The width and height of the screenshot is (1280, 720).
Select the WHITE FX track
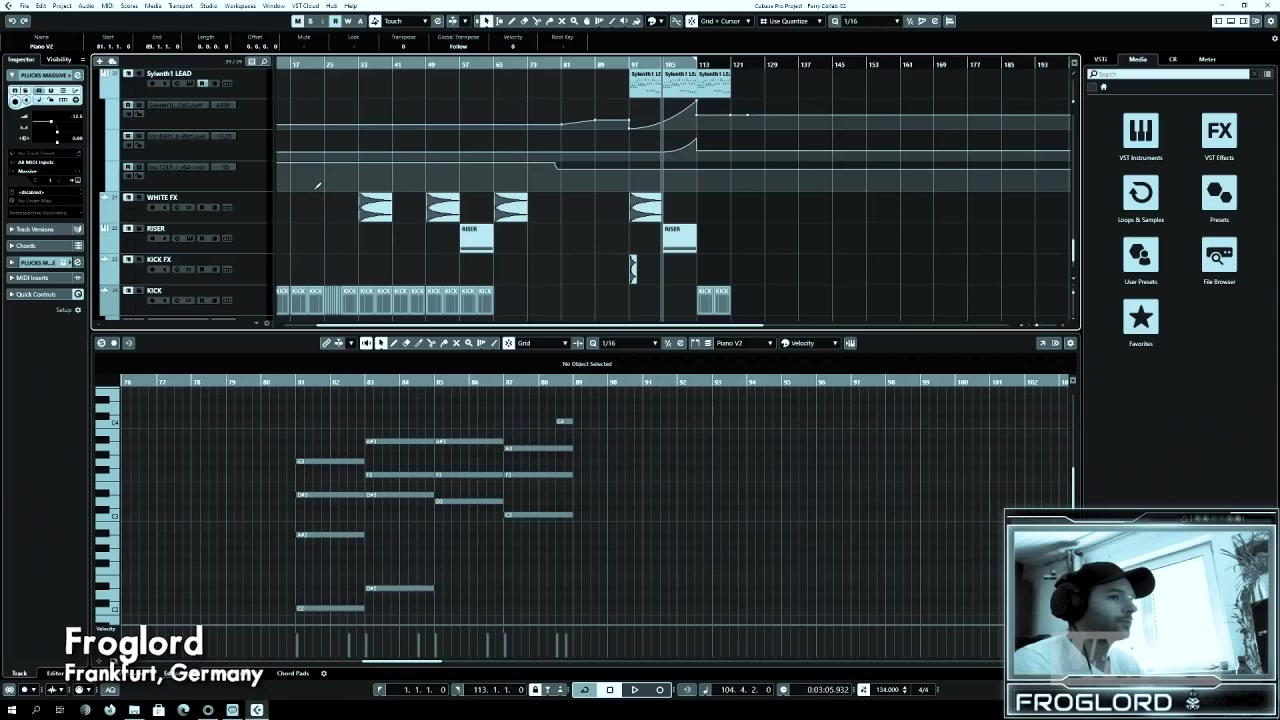pyautogui.click(x=162, y=197)
